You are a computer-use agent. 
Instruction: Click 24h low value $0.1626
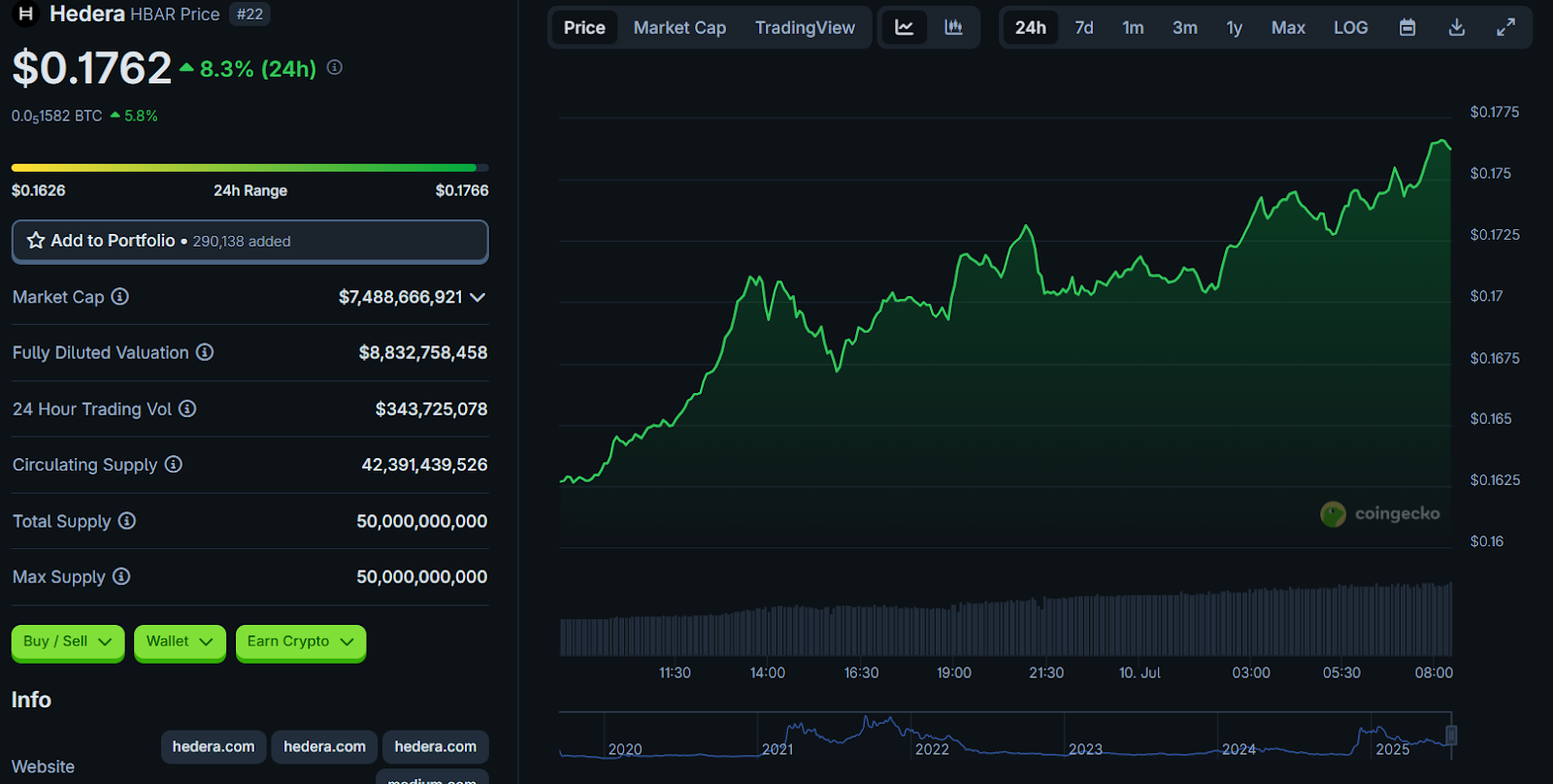pos(38,190)
